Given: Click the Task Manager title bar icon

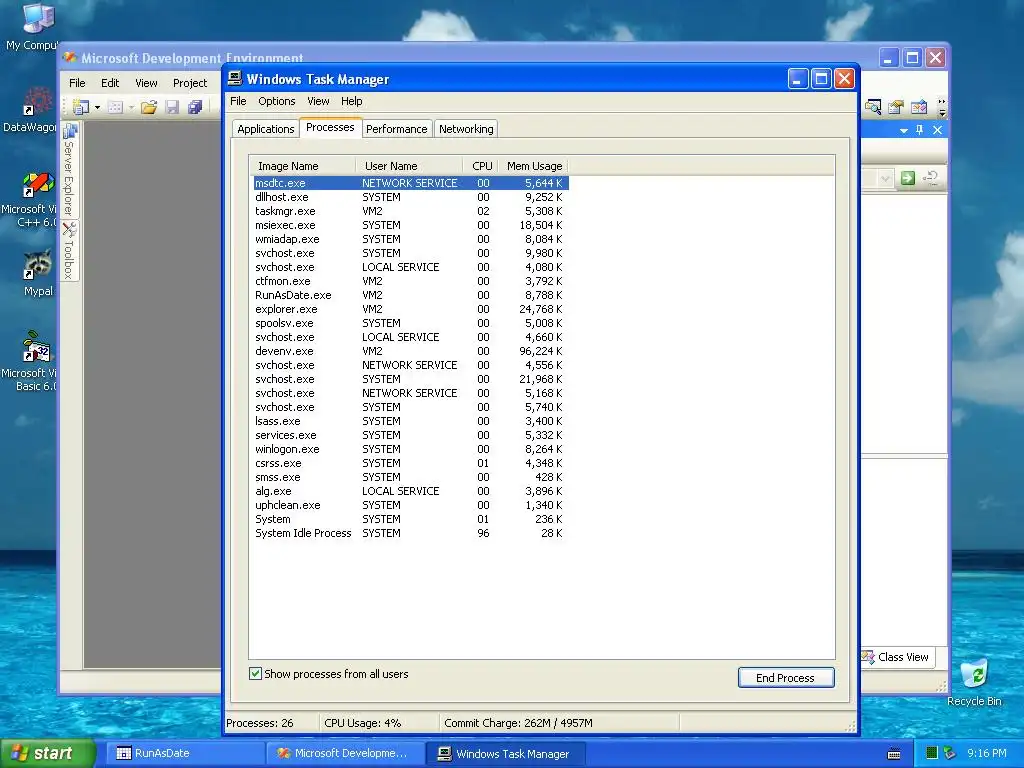Looking at the screenshot, I should (234, 78).
